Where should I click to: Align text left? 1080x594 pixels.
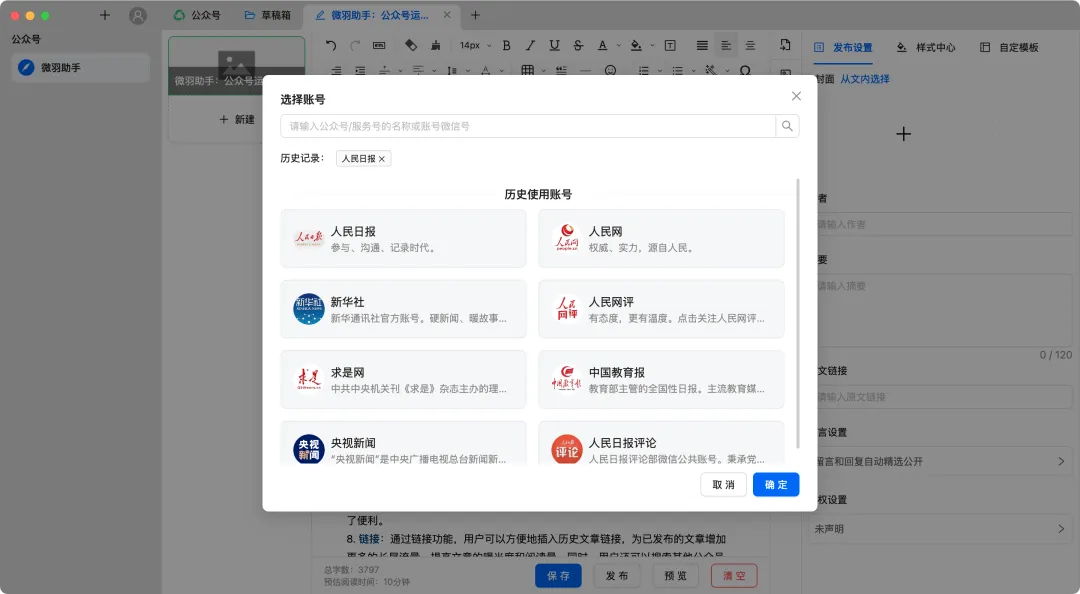coord(726,45)
